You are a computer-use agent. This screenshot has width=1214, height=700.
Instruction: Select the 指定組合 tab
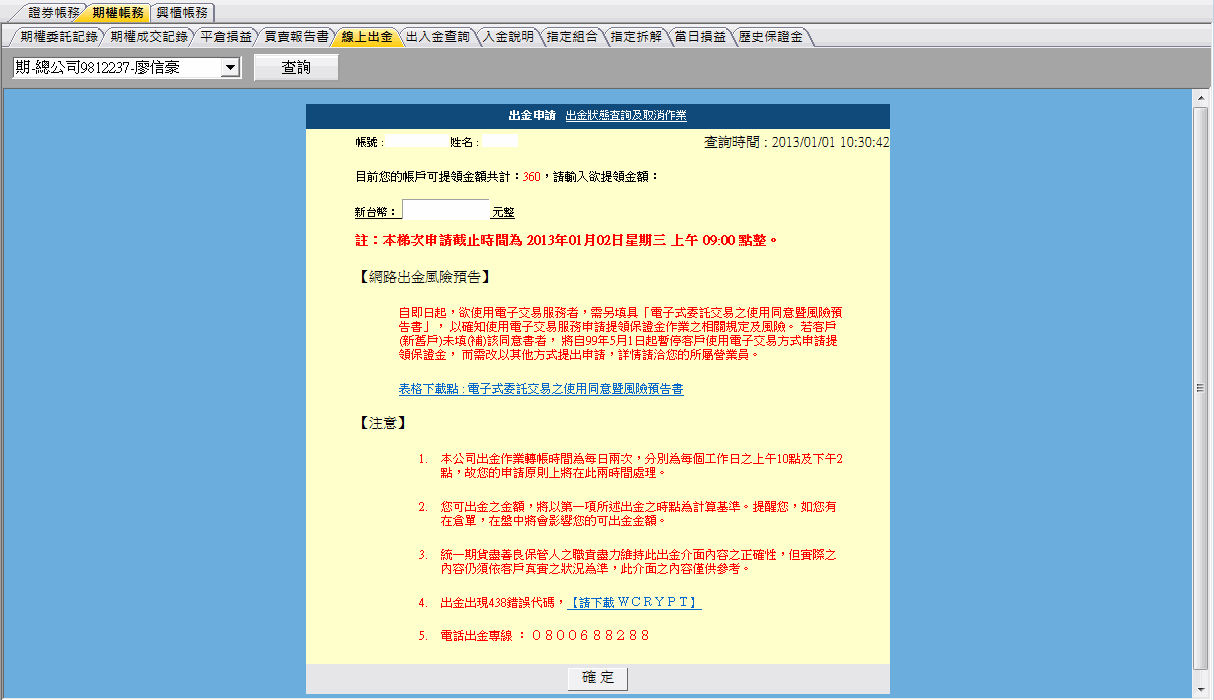point(573,37)
